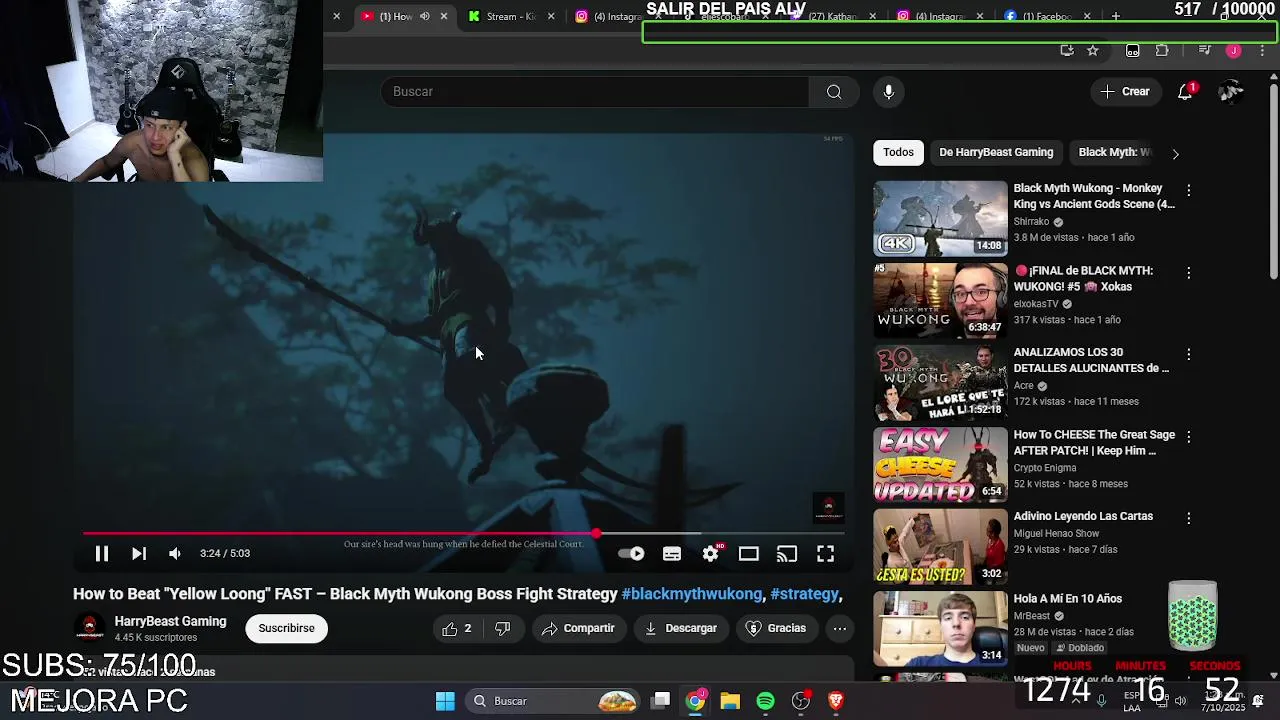Open options for ANALIZAMOS video
Image resolution: width=1280 pixels, height=720 pixels.
pos(1188,354)
